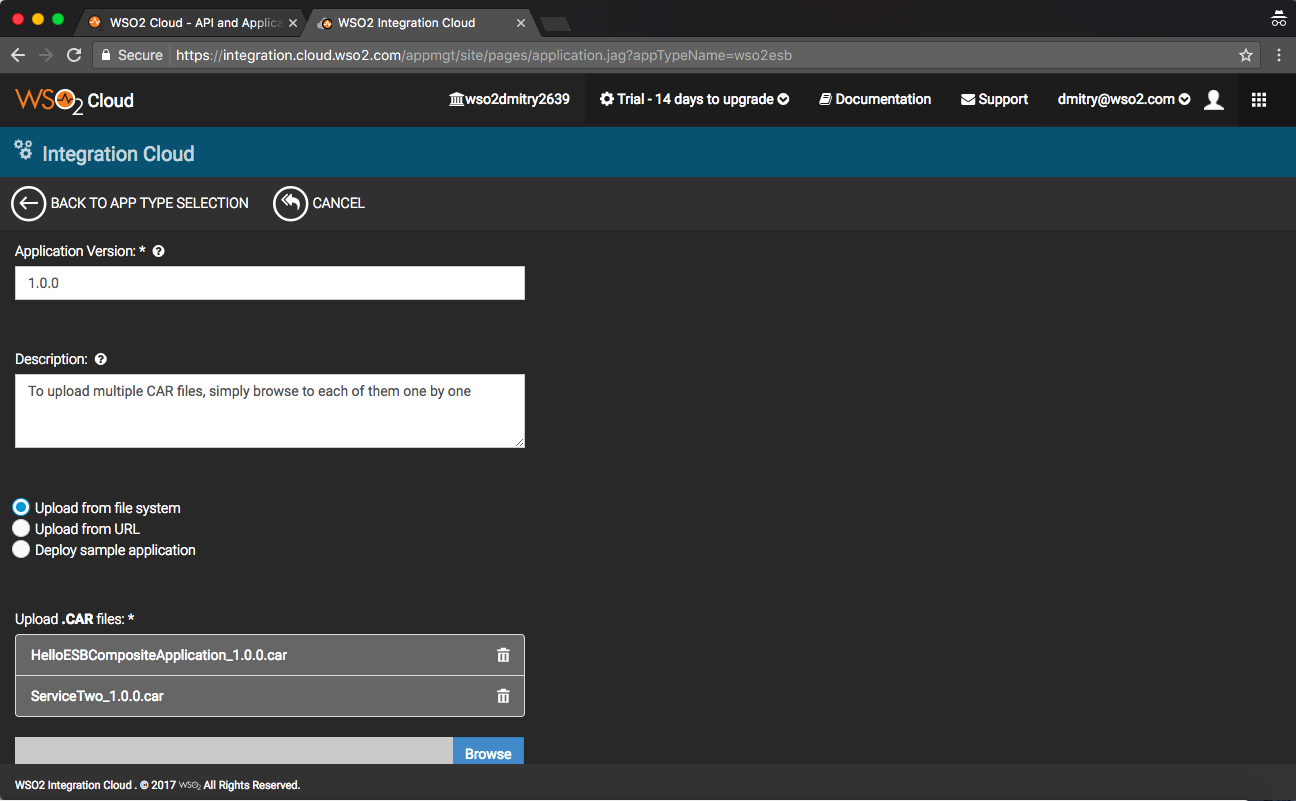1296x801 pixels.
Task: Select Upload from URL radio button
Action: tap(21, 529)
